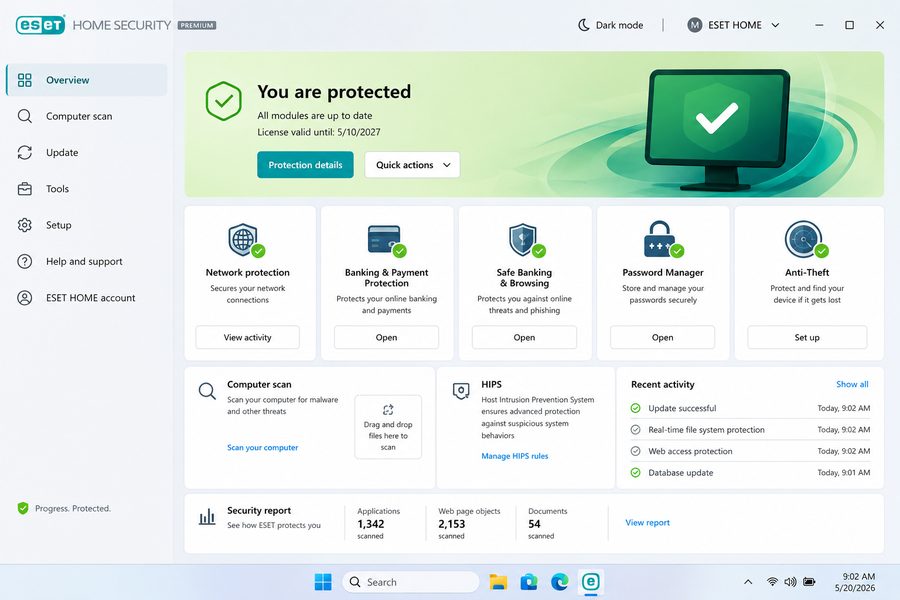The width and height of the screenshot is (900, 600).
Task: Launch Microsoft Edge from the taskbar
Action: pos(560,582)
